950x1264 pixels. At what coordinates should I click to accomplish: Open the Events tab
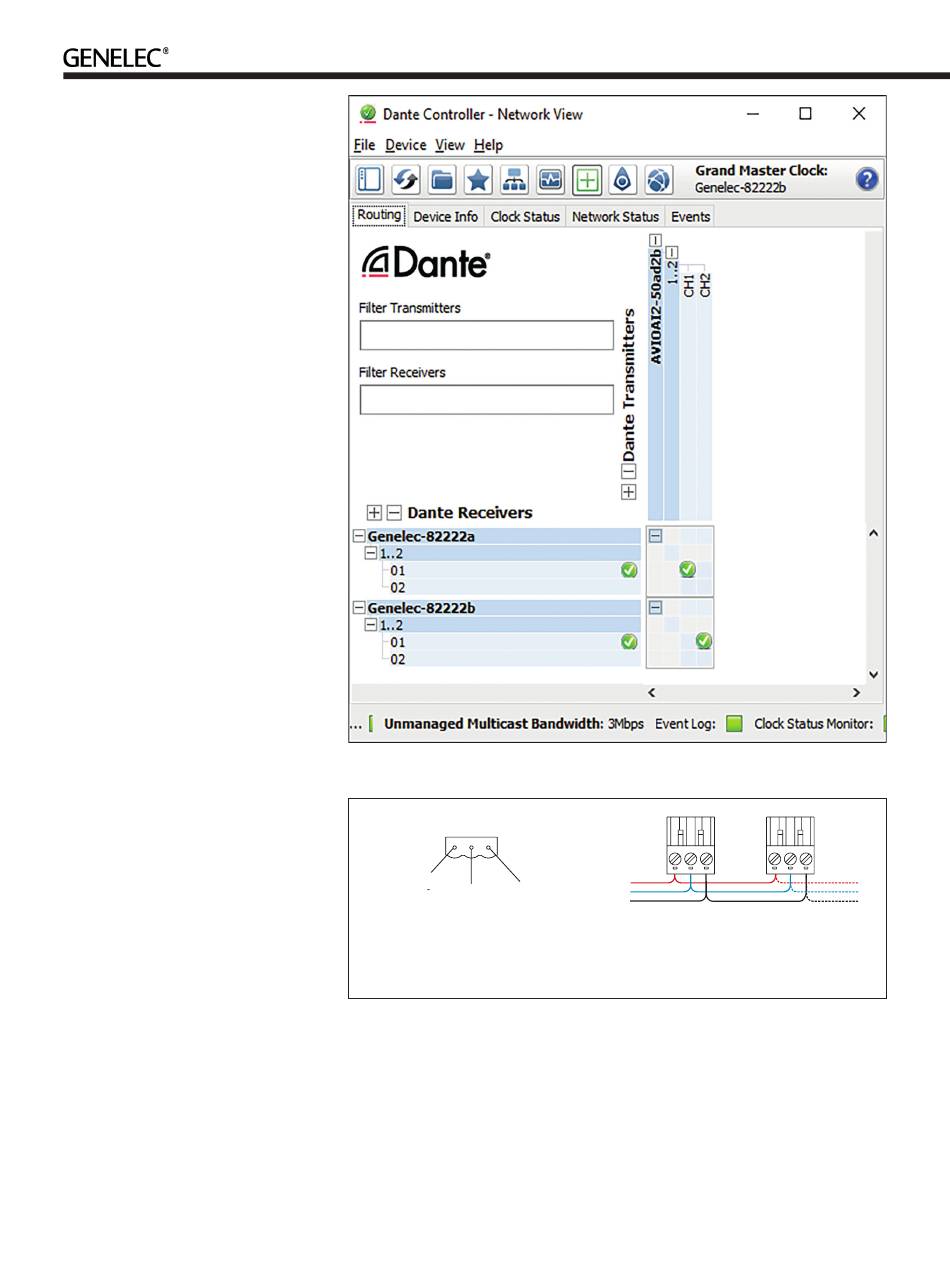click(x=691, y=216)
